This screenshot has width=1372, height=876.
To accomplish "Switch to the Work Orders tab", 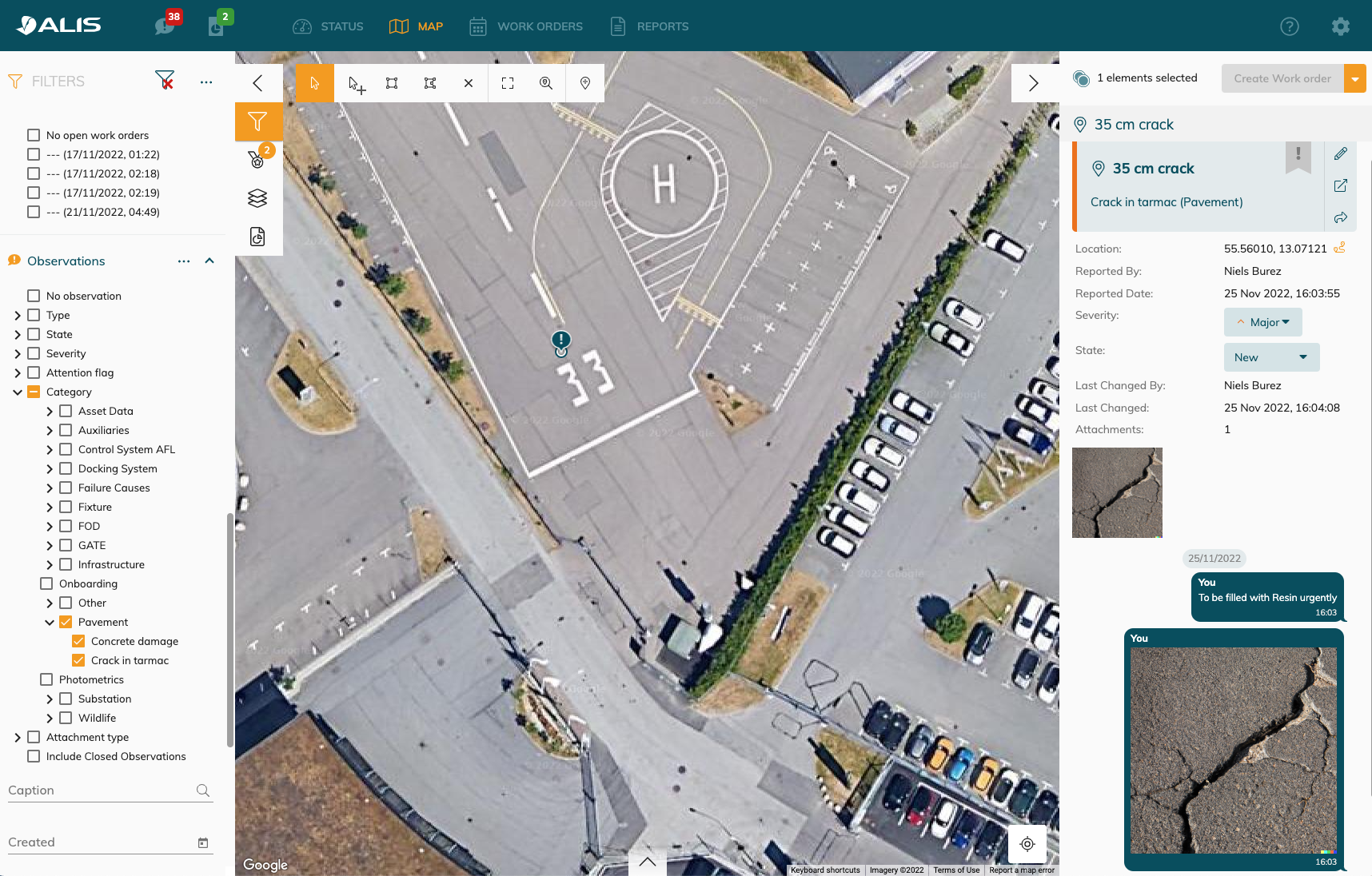I will point(526,26).
